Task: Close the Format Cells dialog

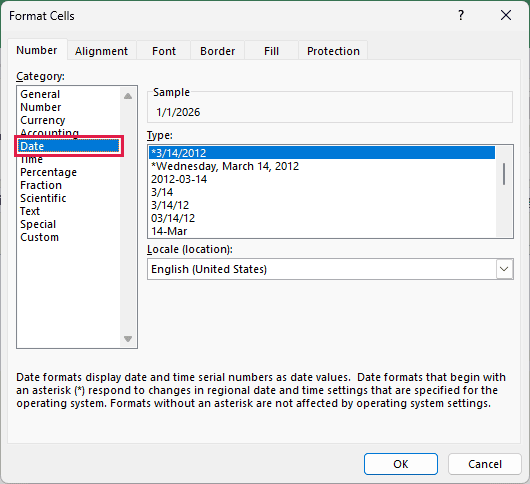Action: pos(506,15)
